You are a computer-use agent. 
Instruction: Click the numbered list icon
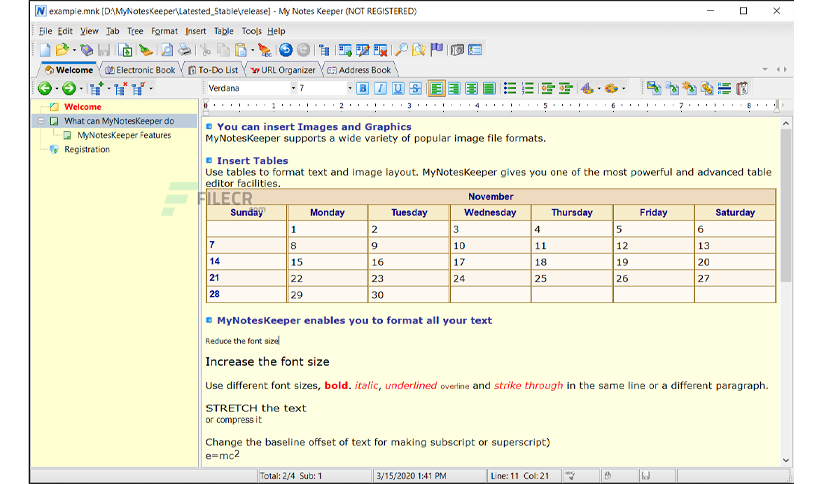[x=527, y=88]
